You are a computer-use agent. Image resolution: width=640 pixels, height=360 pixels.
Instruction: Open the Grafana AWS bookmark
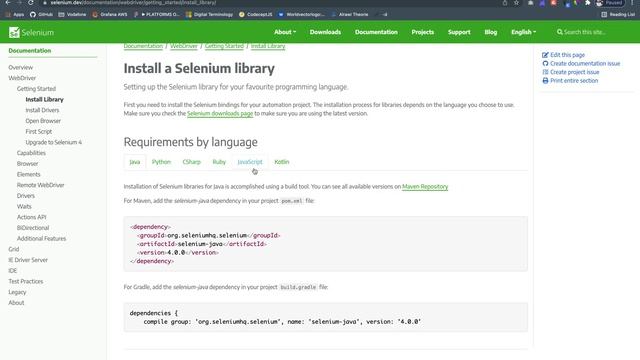click(x=110, y=14)
